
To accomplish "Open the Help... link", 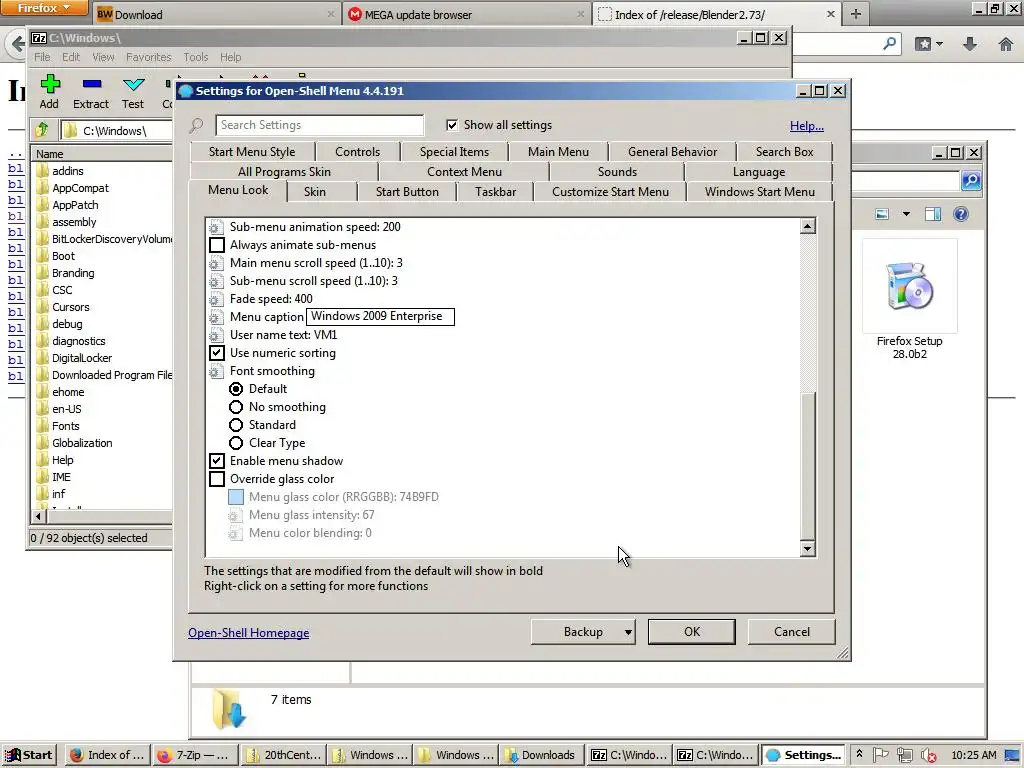I will (x=807, y=125).
